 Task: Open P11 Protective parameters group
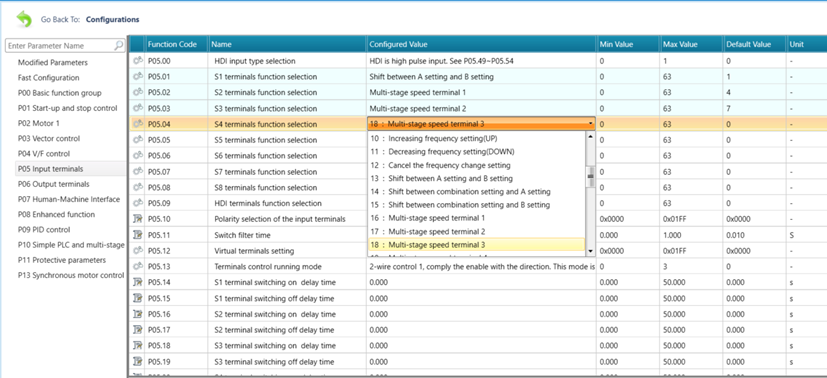[x=62, y=260]
